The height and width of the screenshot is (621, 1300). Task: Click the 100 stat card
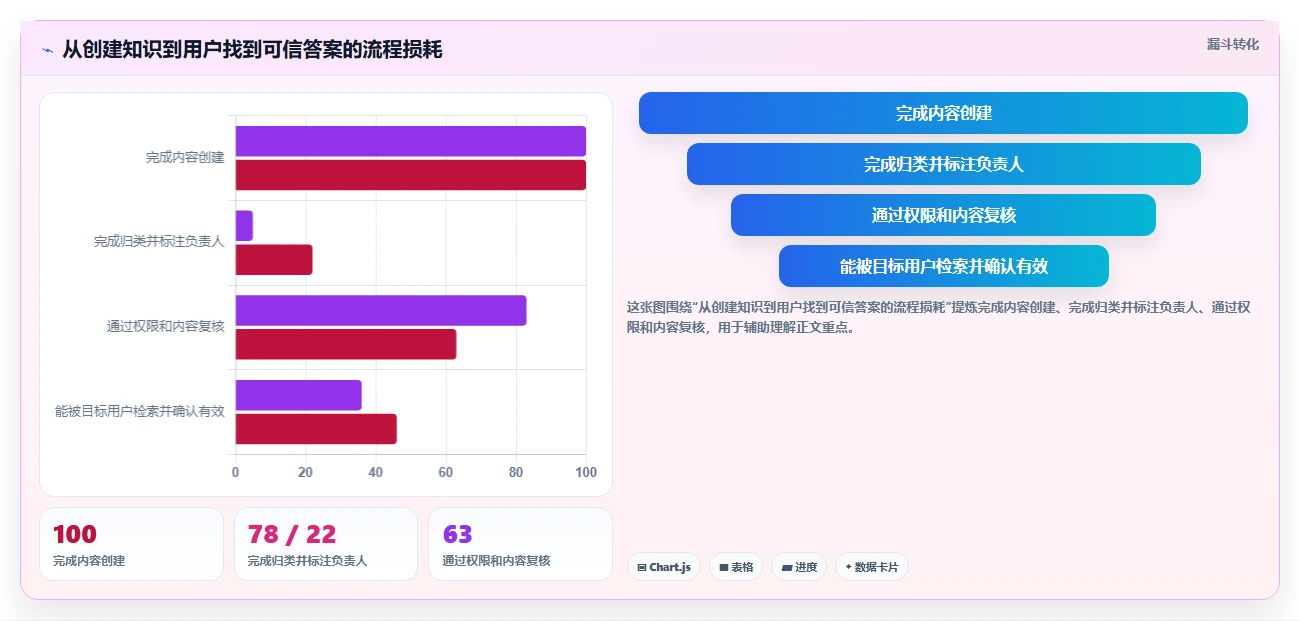[131, 544]
